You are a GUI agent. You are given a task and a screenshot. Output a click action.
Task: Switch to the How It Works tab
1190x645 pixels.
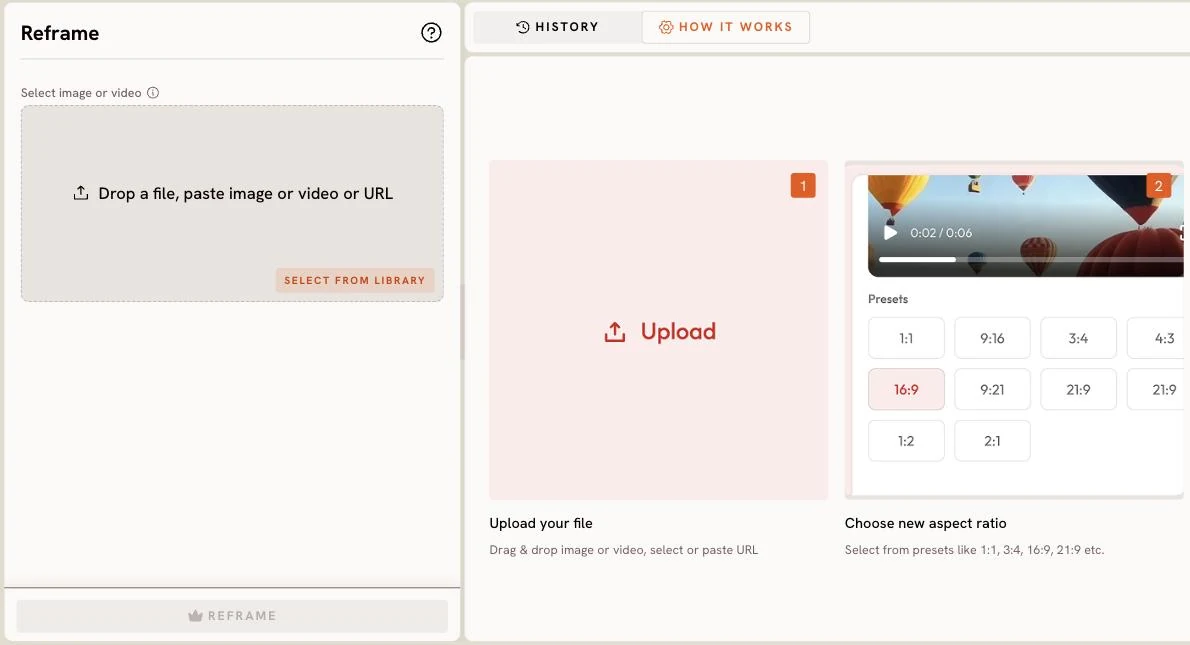tap(726, 27)
